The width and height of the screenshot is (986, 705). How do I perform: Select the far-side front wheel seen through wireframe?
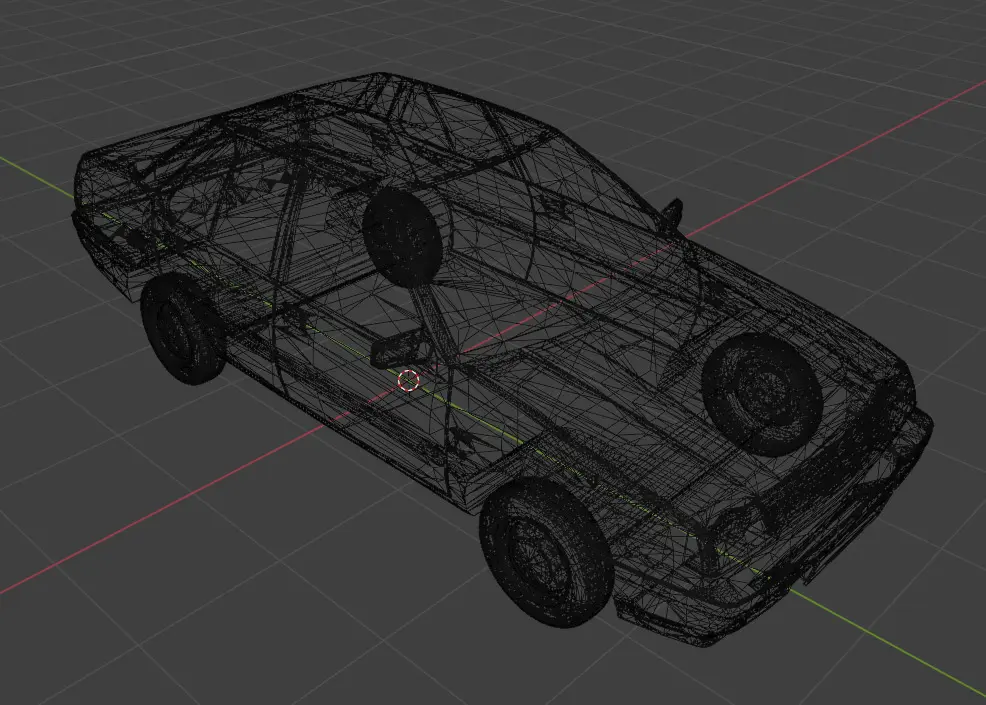tap(762, 394)
